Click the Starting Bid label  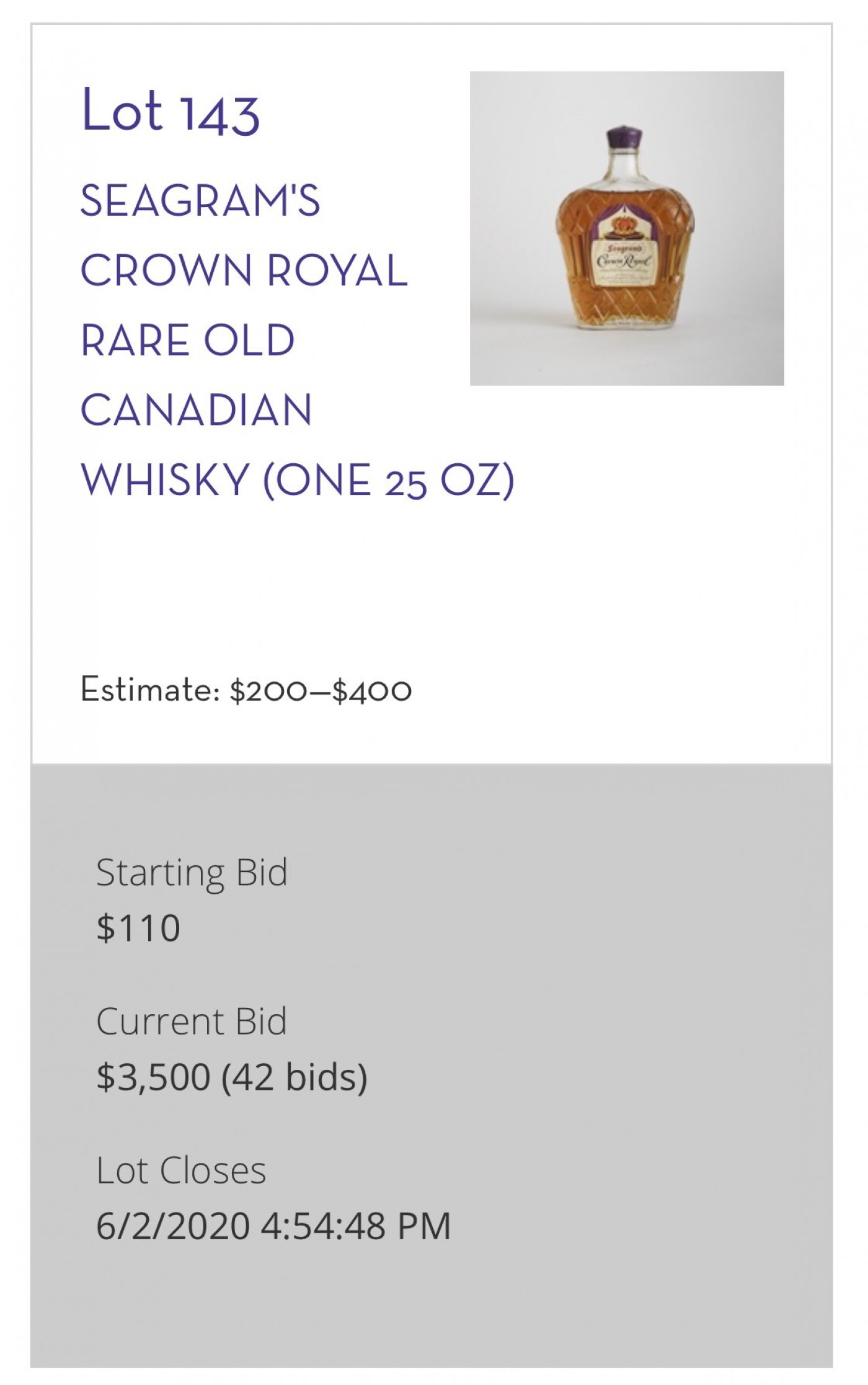[192, 872]
